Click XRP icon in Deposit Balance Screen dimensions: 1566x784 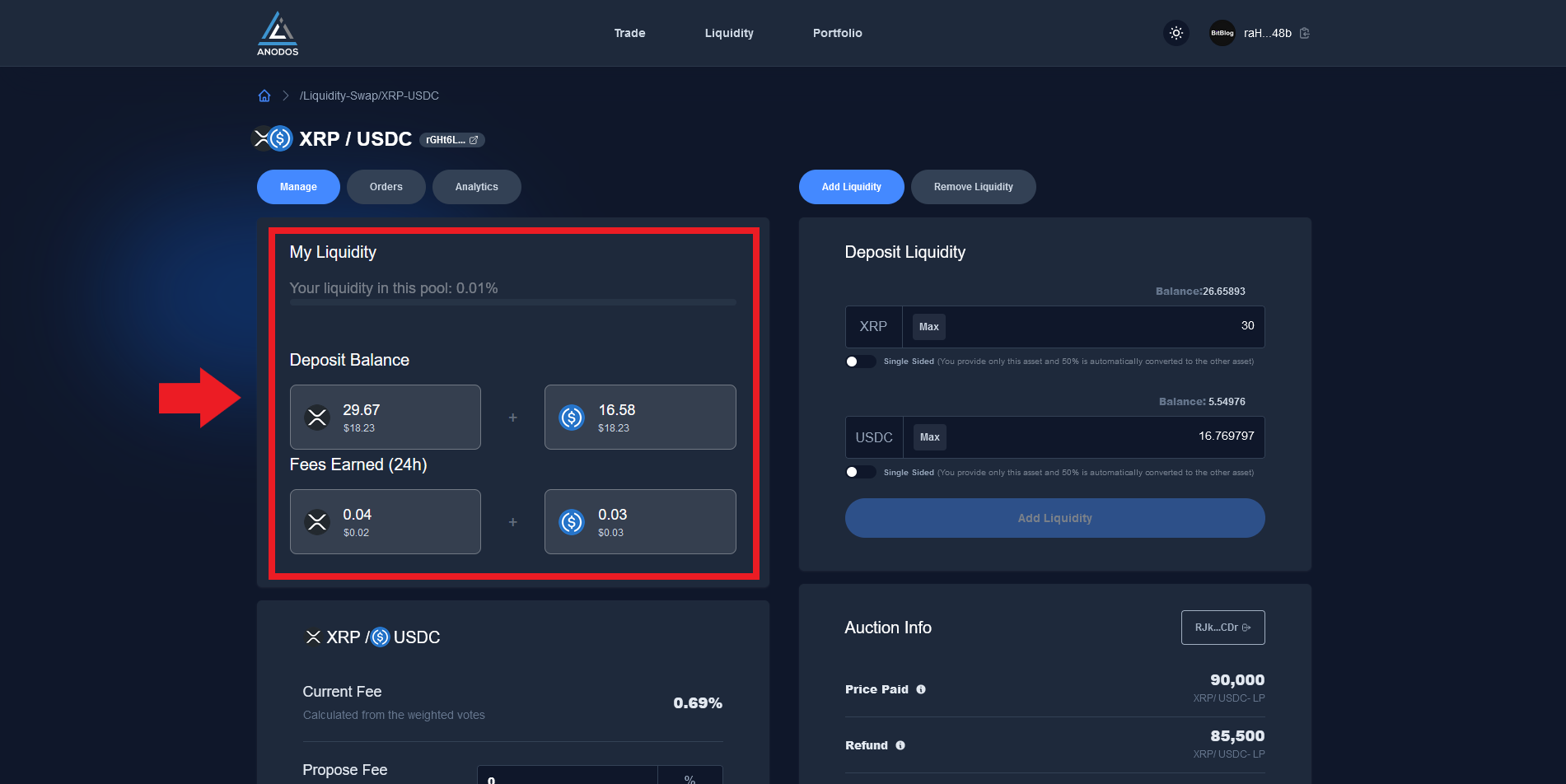pyautogui.click(x=317, y=418)
